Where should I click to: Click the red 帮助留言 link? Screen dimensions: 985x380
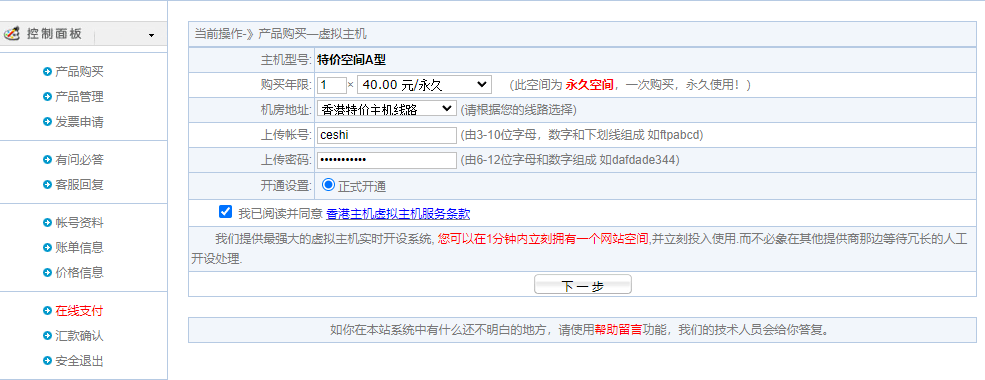[618, 330]
